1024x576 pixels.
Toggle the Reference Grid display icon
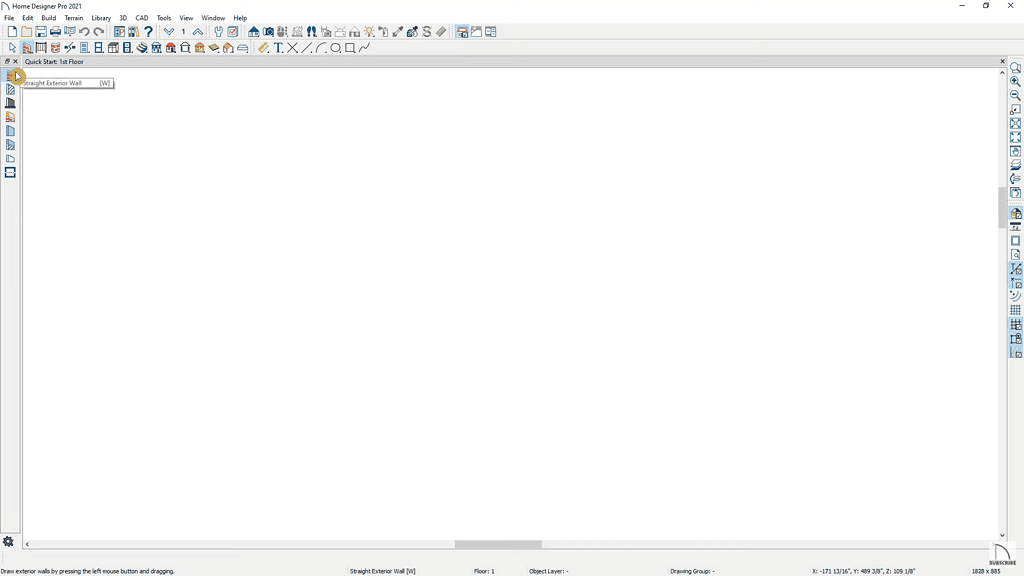(1015, 310)
